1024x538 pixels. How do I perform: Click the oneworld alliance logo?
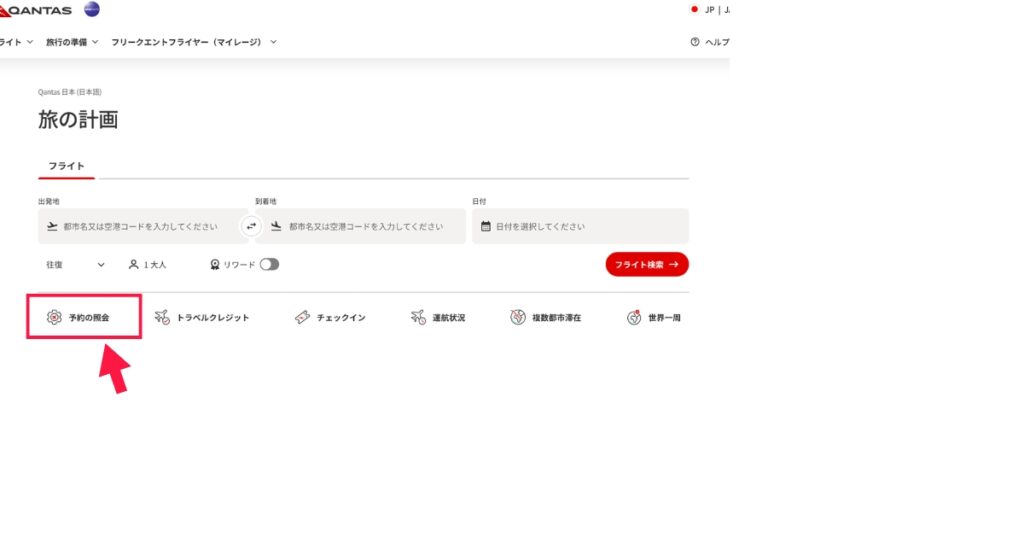point(92,10)
